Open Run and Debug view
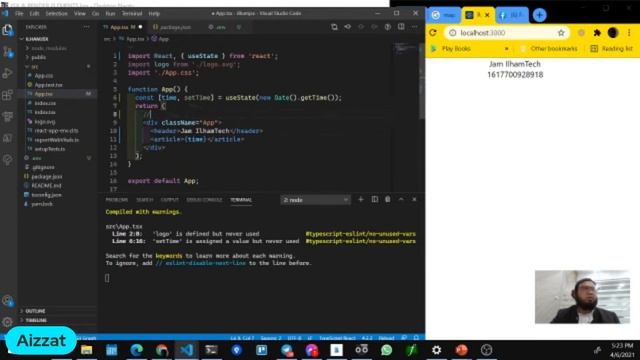 [8, 73]
